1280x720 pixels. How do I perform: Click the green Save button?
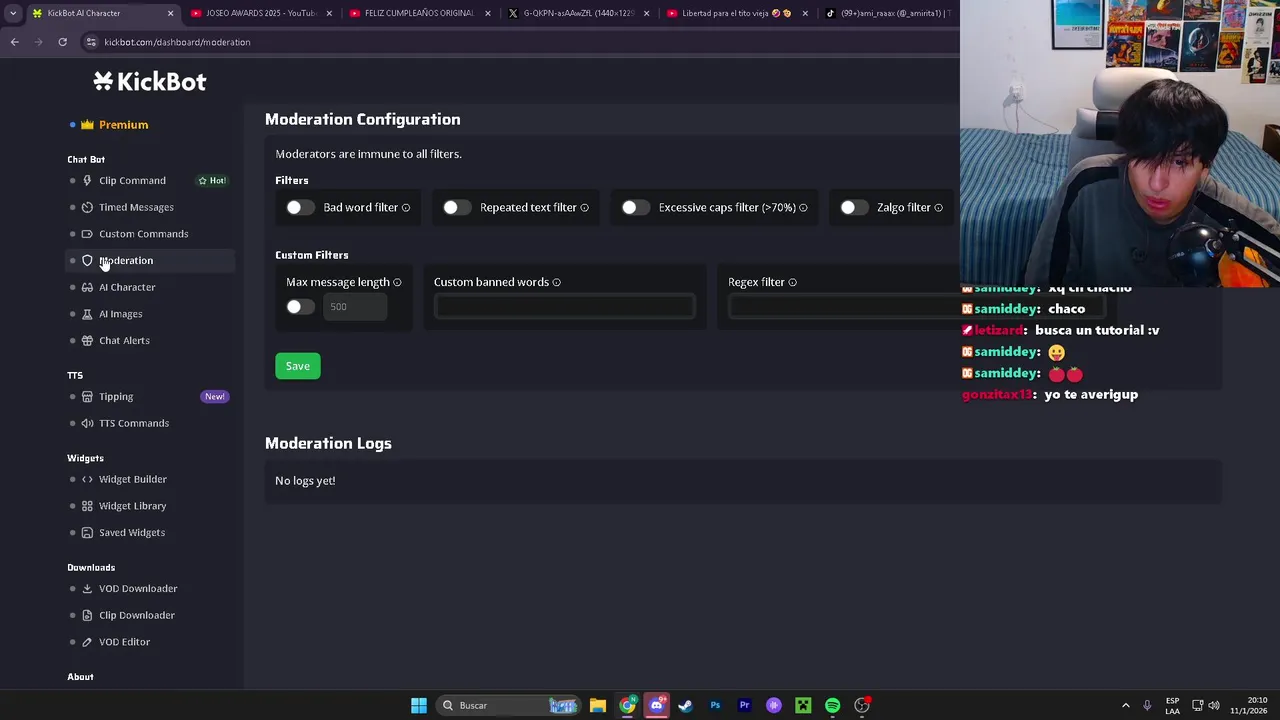[x=298, y=366]
